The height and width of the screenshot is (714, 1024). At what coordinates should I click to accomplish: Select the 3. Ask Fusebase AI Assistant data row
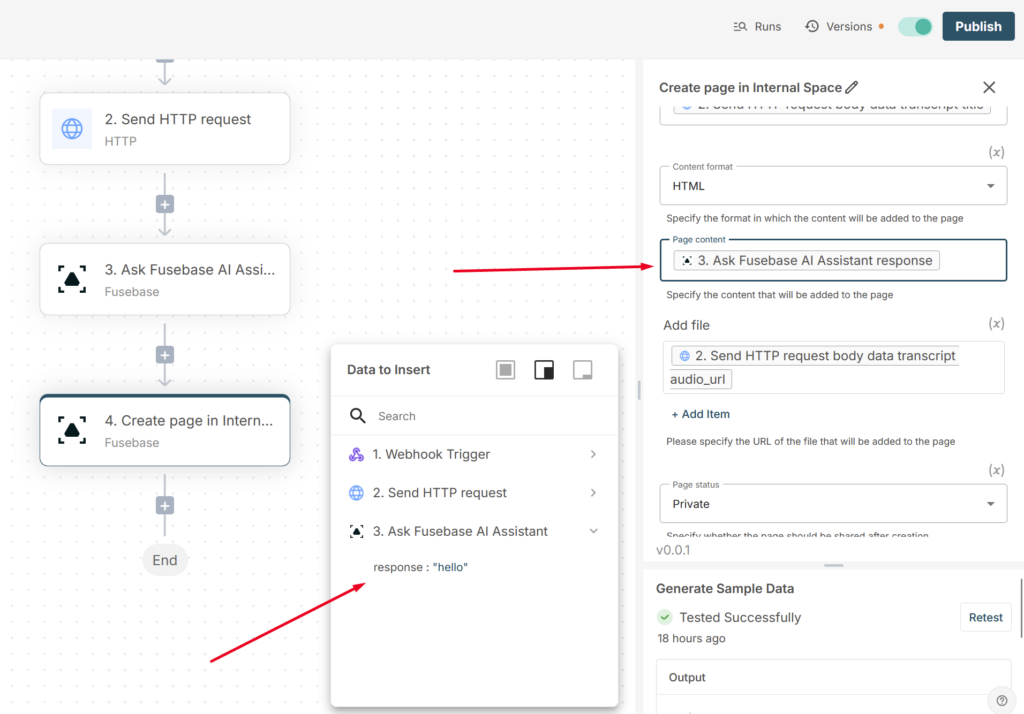click(474, 531)
